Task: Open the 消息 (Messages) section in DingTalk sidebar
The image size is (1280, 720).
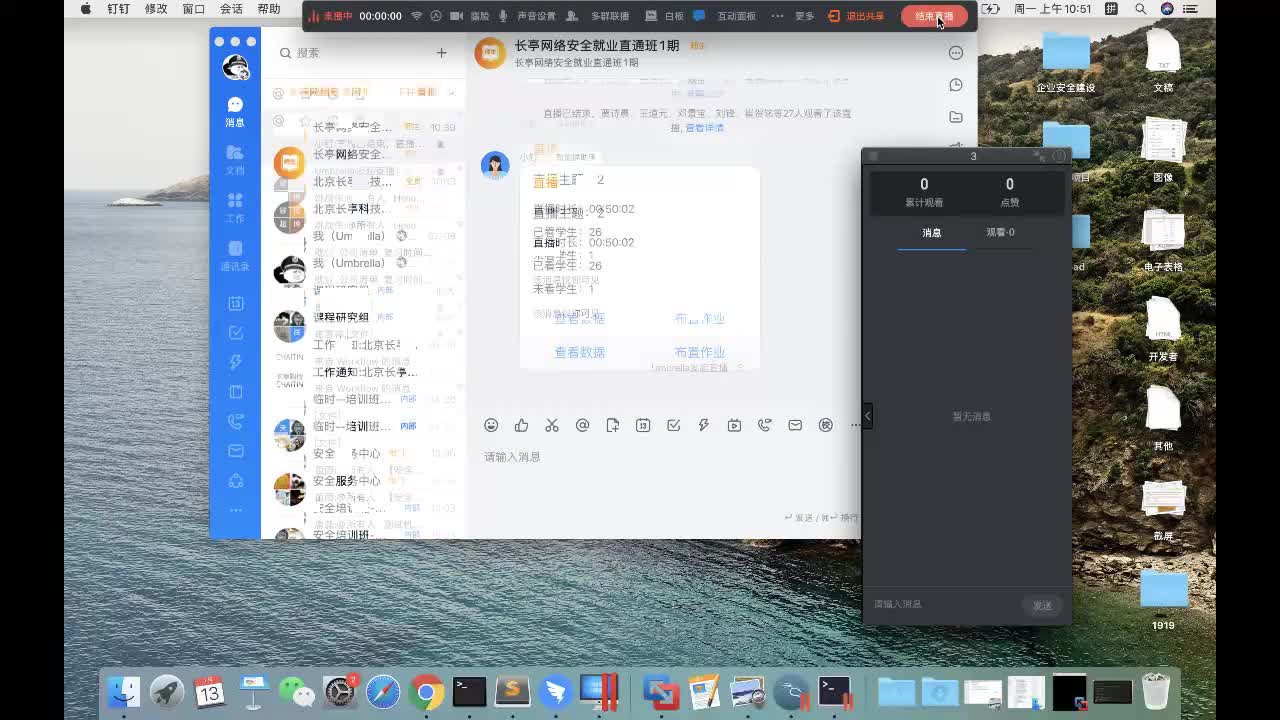Action: pyautogui.click(x=235, y=111)
